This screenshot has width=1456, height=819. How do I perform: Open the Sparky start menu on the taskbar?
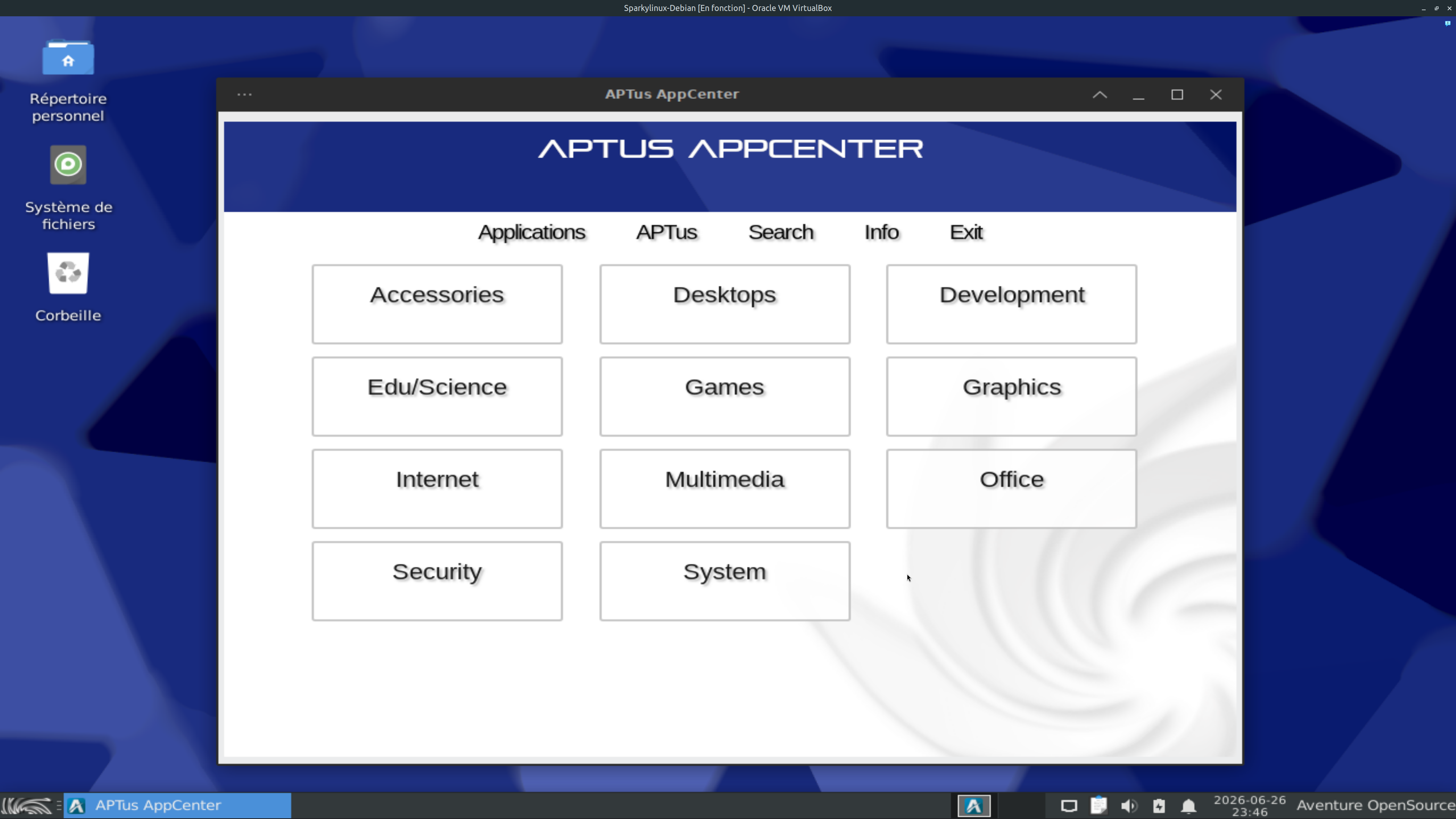click(27, 805)
